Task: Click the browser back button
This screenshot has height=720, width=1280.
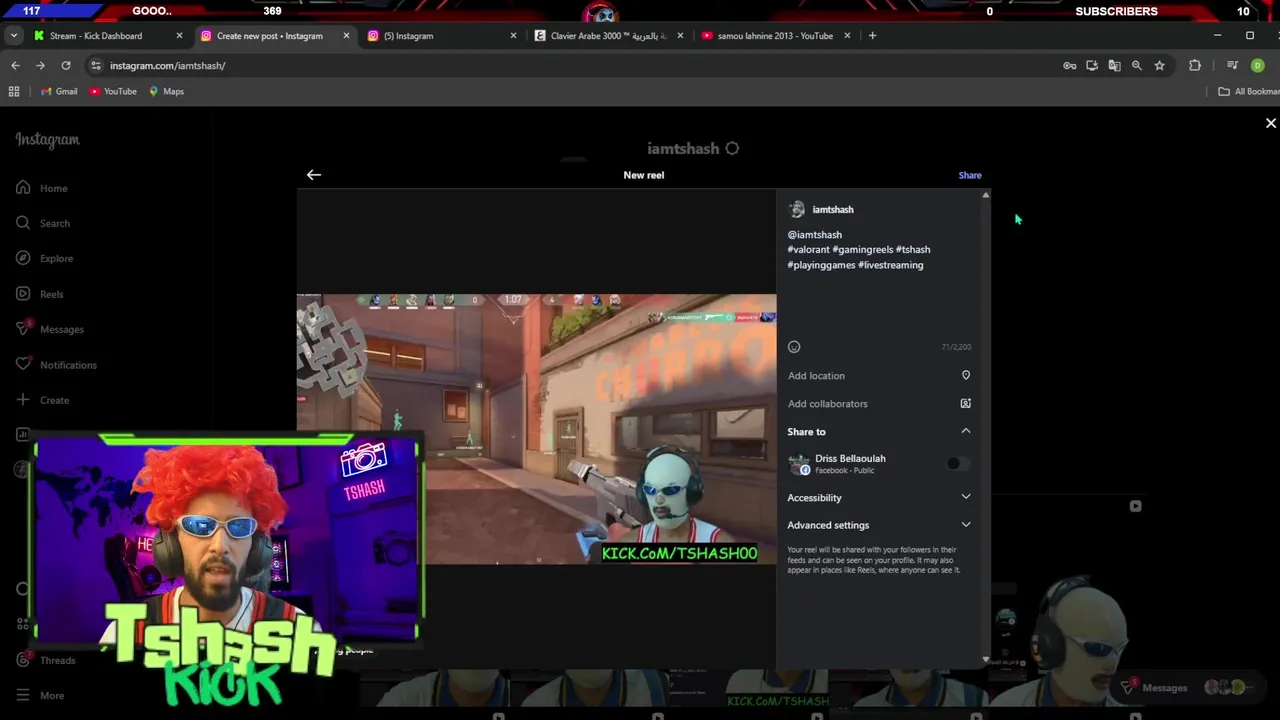Action: (15, 65)
